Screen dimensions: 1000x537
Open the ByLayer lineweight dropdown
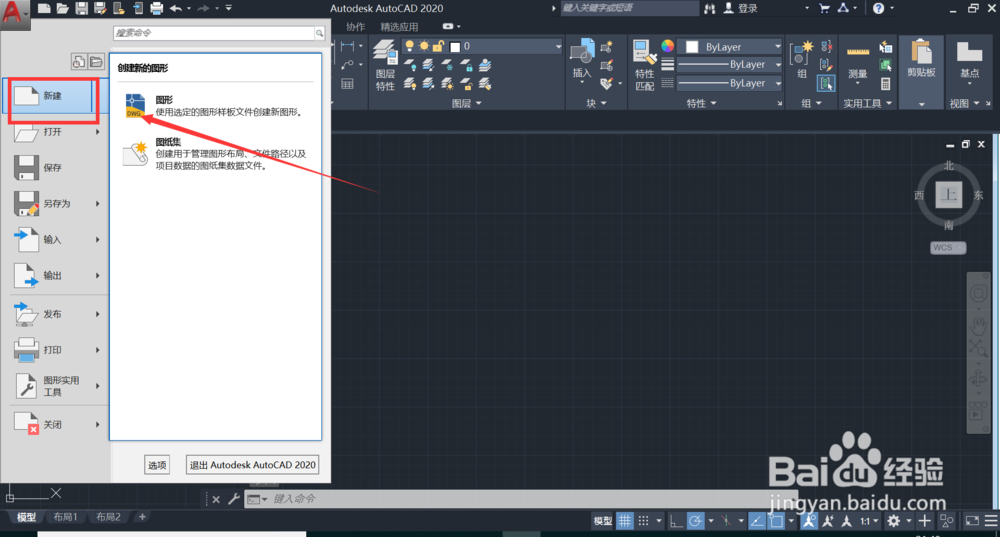(x=730, y=65)
